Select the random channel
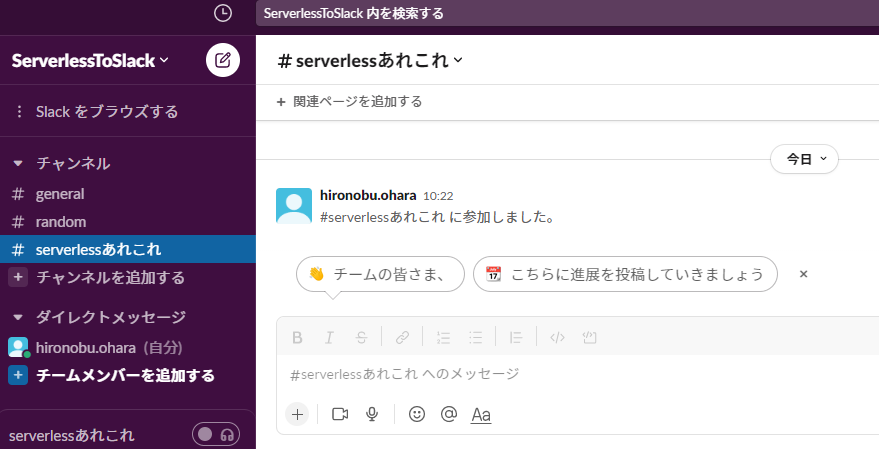Screen dimensions: 879x449 click(61, 222)
